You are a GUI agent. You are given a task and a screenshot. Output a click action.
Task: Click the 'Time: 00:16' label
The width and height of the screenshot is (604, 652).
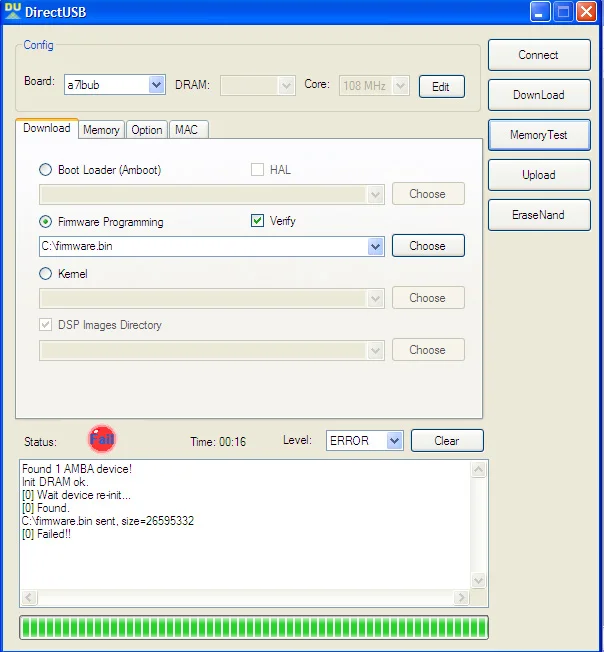(218, 442)
